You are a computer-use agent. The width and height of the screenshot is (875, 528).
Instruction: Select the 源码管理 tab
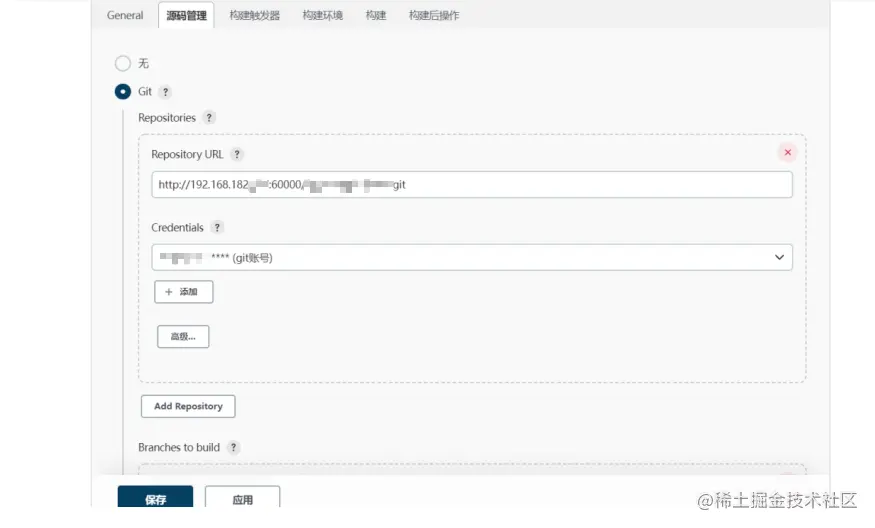186,15
